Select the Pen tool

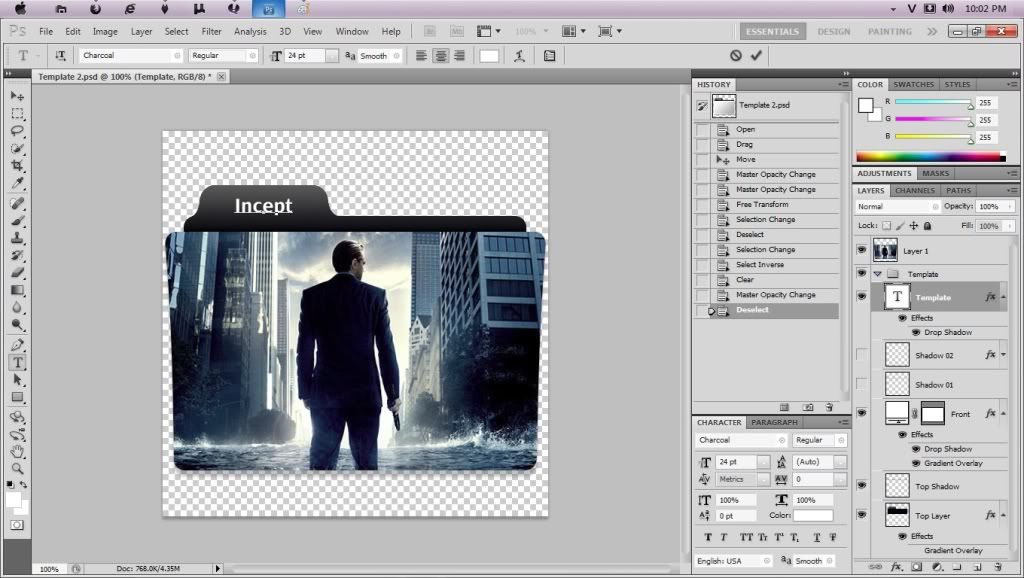(17, 345)
